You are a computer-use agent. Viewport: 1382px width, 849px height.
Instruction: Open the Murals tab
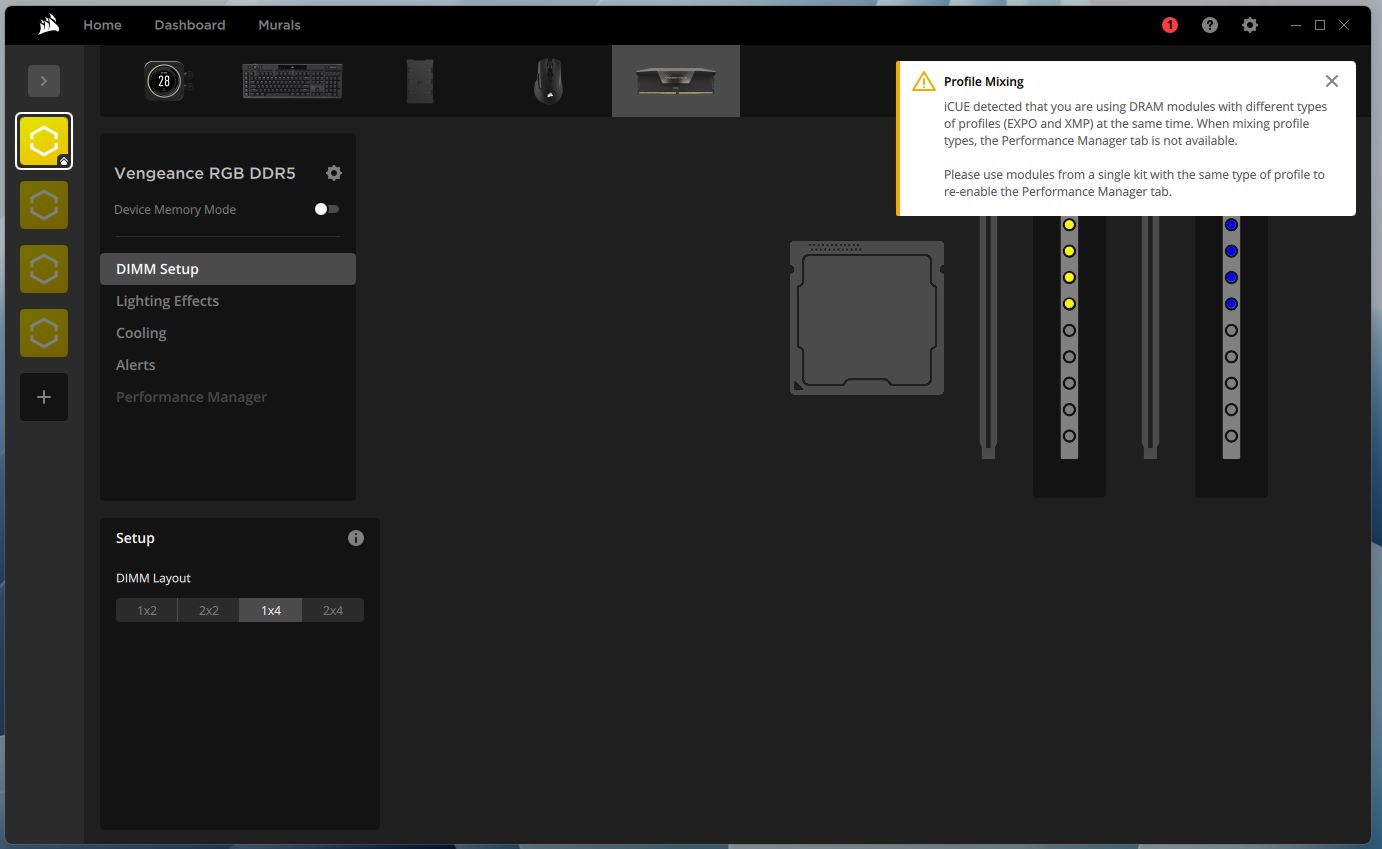(x=279, y=25)
